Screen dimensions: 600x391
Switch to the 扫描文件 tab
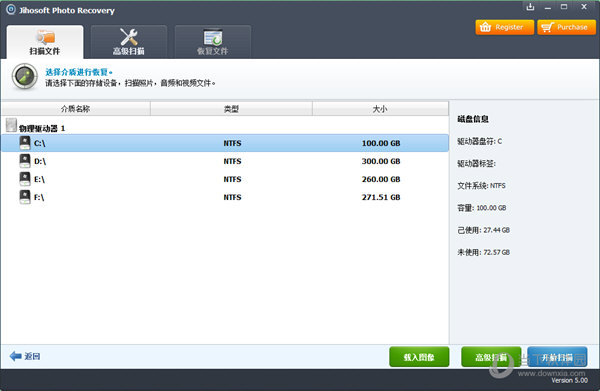[45, 42]
